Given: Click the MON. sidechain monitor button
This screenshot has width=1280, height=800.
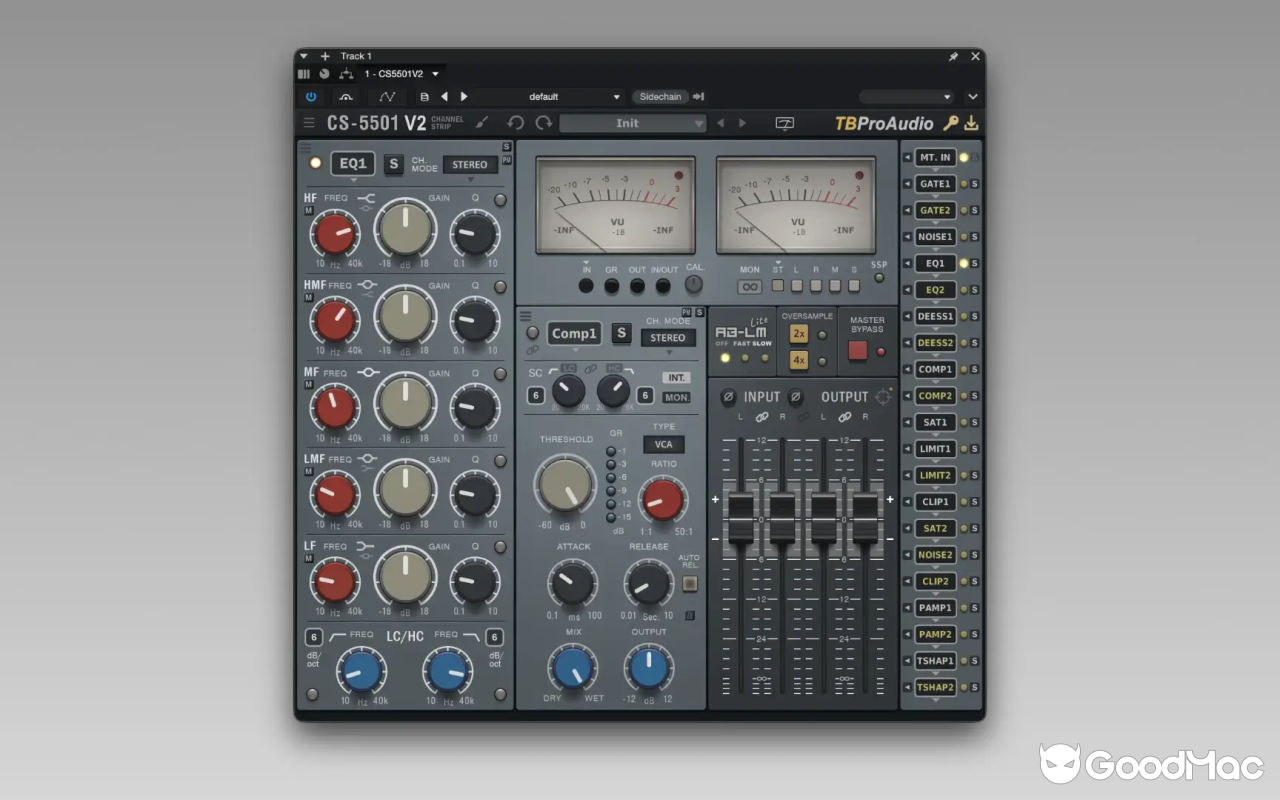Looking at the screenshot, I should [x=677, y=397].
